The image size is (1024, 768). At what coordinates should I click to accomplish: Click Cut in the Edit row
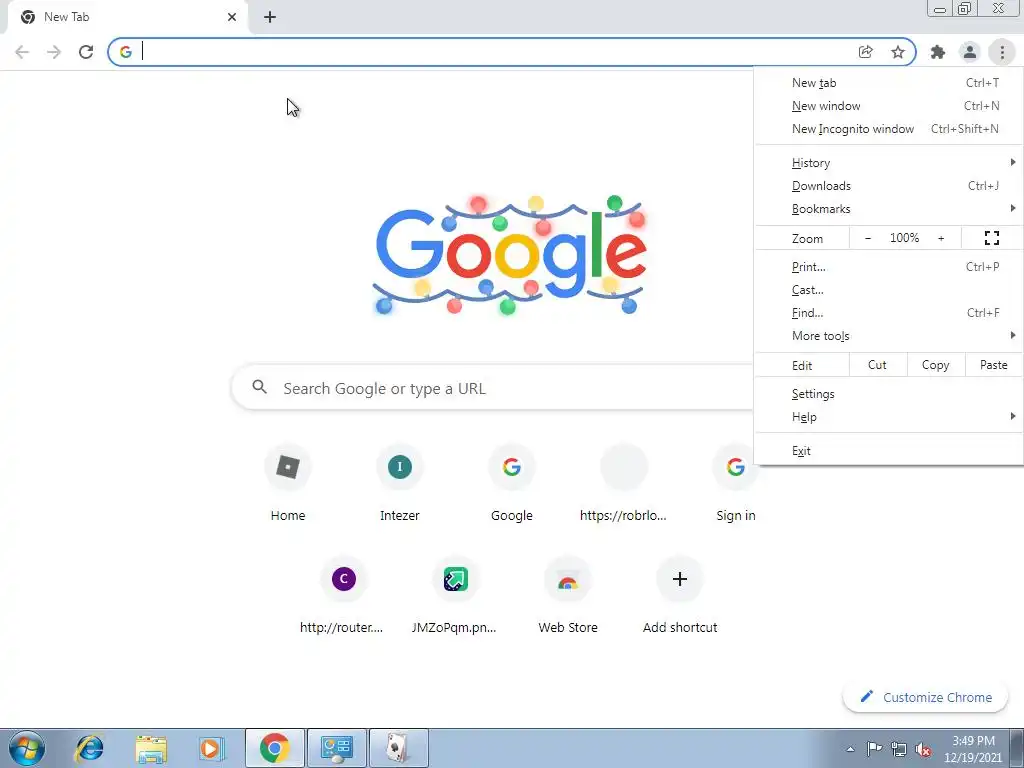[878, 365]
